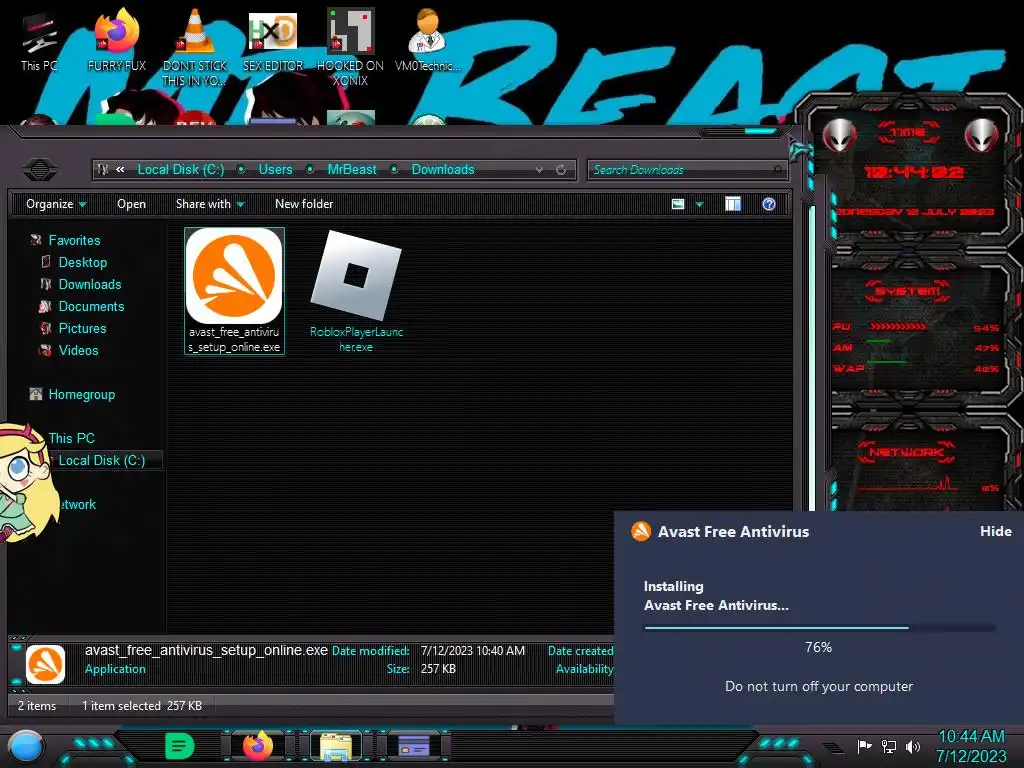Click the TIME widget digital clock
Viewport: 1024px width, 768px height.
tap(913, 172)
